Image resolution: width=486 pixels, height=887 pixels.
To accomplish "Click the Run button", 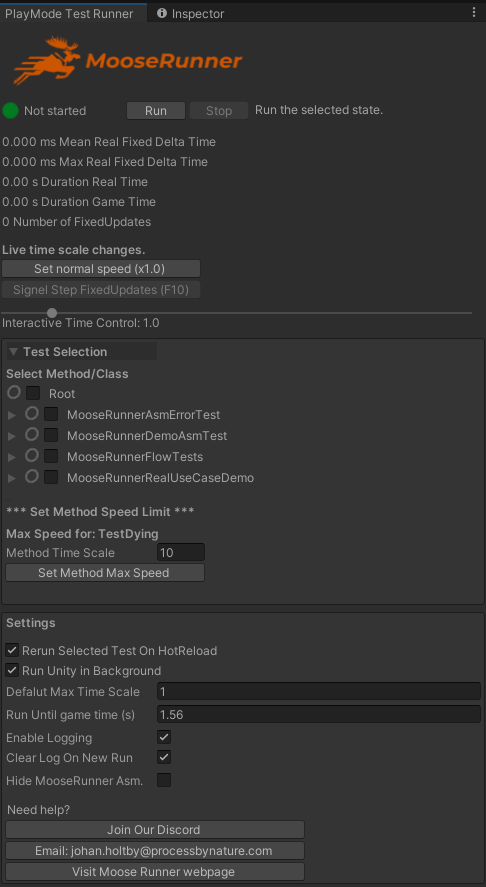I will 156,111.
